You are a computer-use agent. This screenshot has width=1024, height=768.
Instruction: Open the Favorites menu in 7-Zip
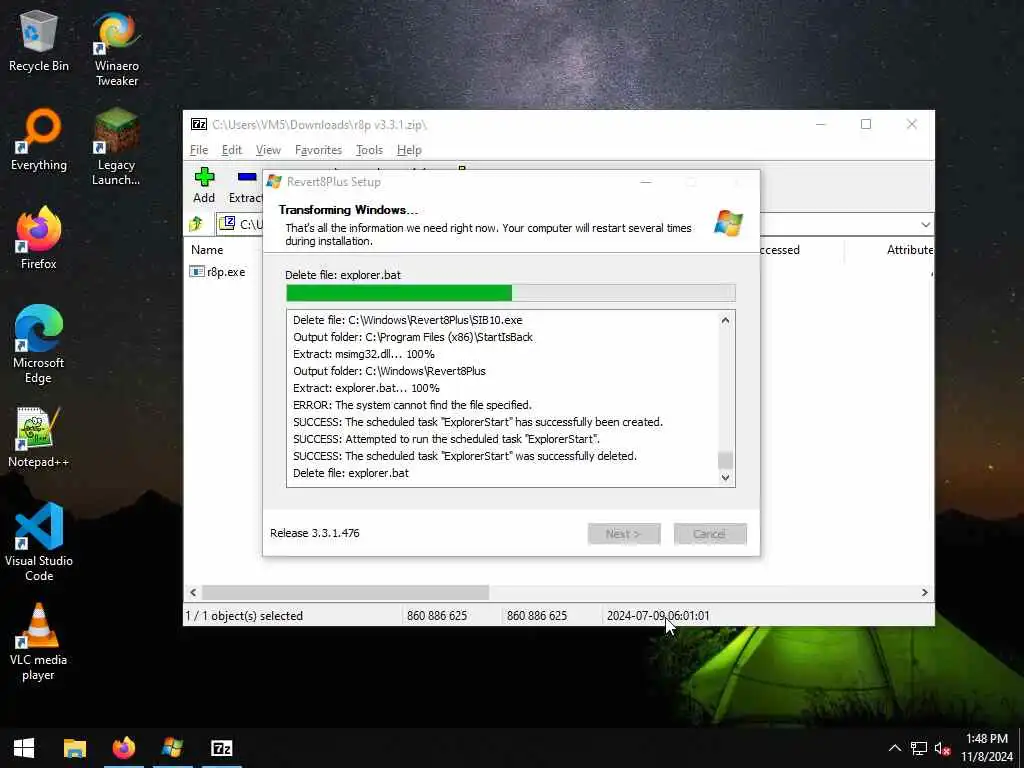coord(318,150)
